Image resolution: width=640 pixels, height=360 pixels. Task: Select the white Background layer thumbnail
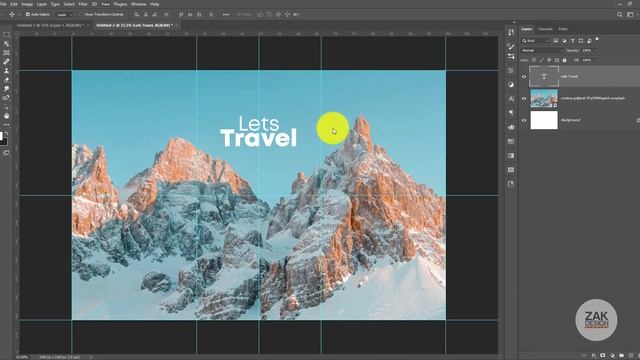(544, 120)
